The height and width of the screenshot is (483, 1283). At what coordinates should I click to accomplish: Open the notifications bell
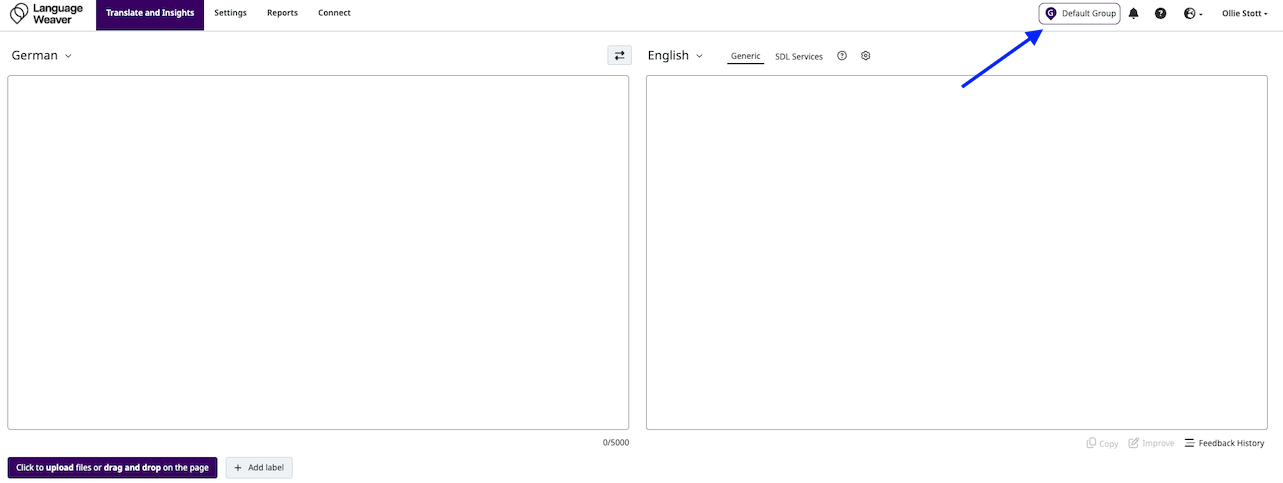1133,14
